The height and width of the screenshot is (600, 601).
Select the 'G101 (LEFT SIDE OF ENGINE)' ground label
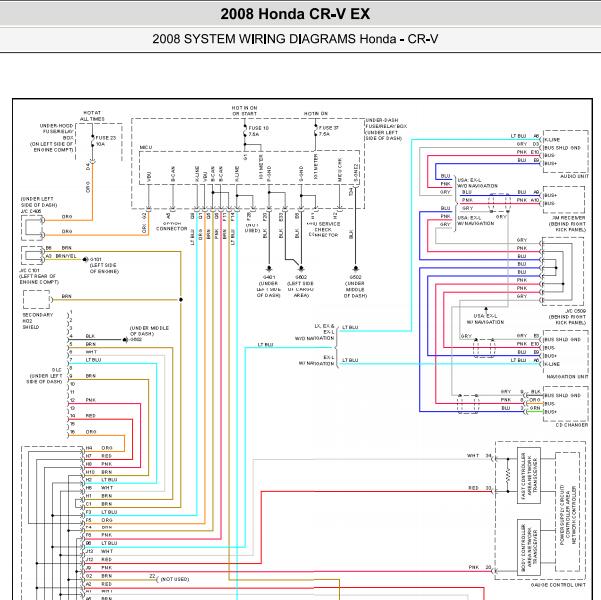(104, 265)
